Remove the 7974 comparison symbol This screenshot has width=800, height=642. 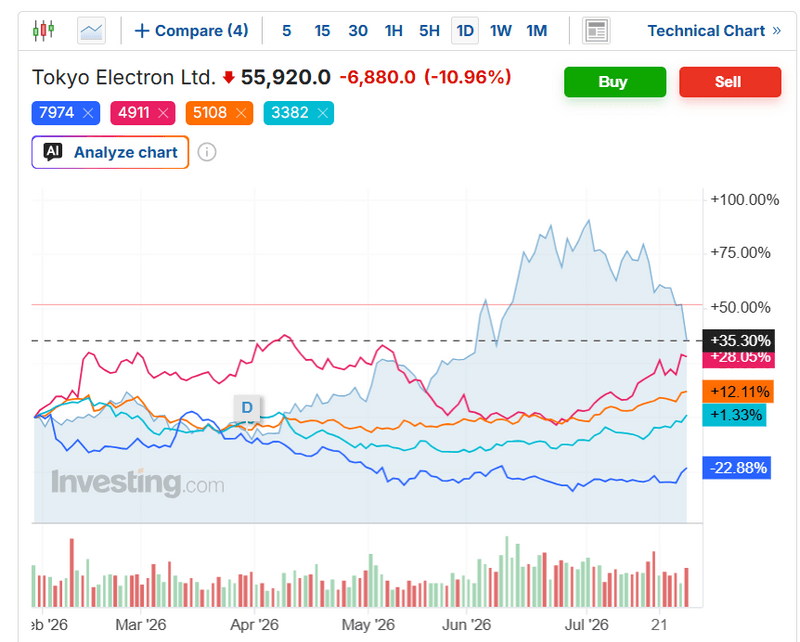[88, 113]
